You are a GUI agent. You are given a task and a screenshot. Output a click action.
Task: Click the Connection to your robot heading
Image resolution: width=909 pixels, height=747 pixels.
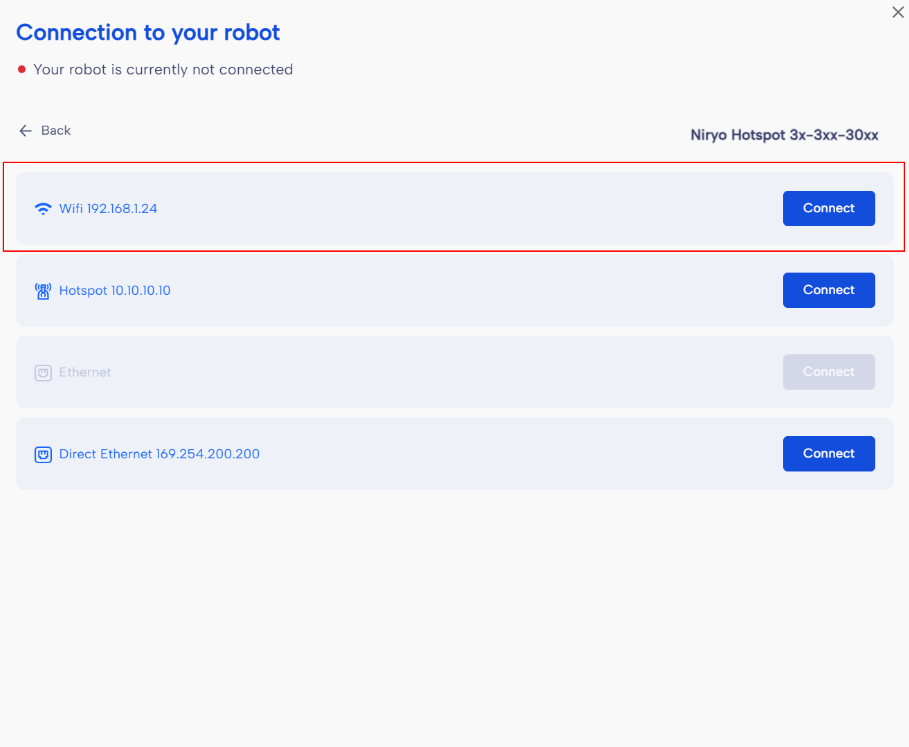[x=148, y=32]
